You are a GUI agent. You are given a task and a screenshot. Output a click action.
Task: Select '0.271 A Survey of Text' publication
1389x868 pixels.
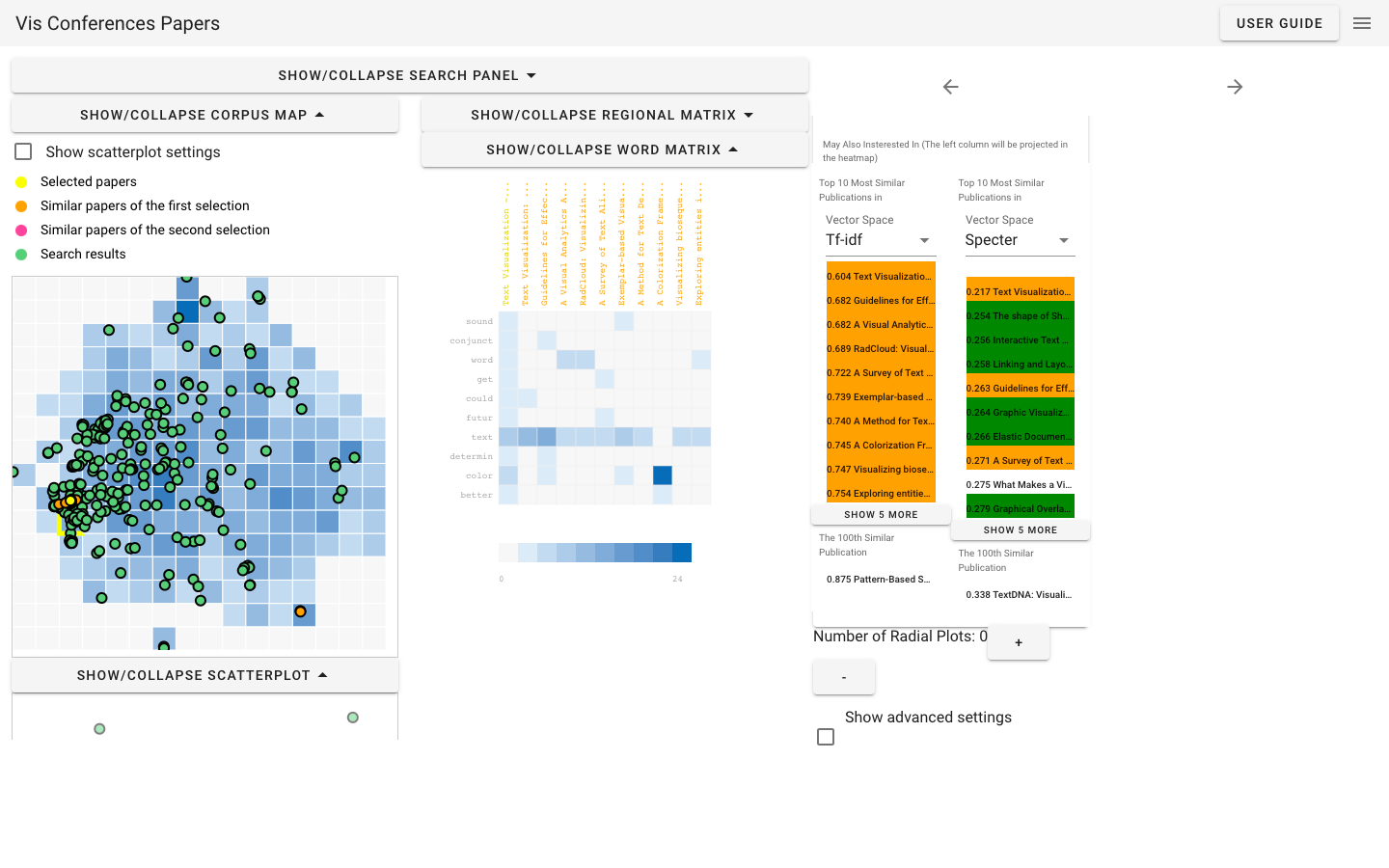[1021, 461]
